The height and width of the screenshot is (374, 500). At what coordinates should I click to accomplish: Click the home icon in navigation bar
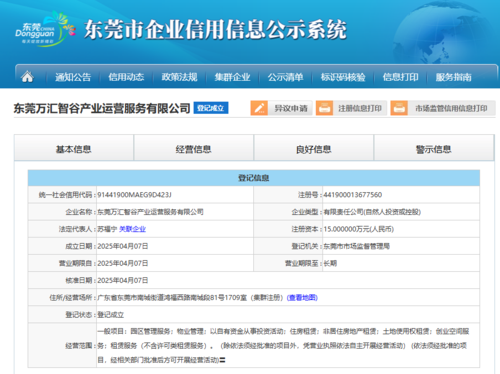[x=27, y=77]
